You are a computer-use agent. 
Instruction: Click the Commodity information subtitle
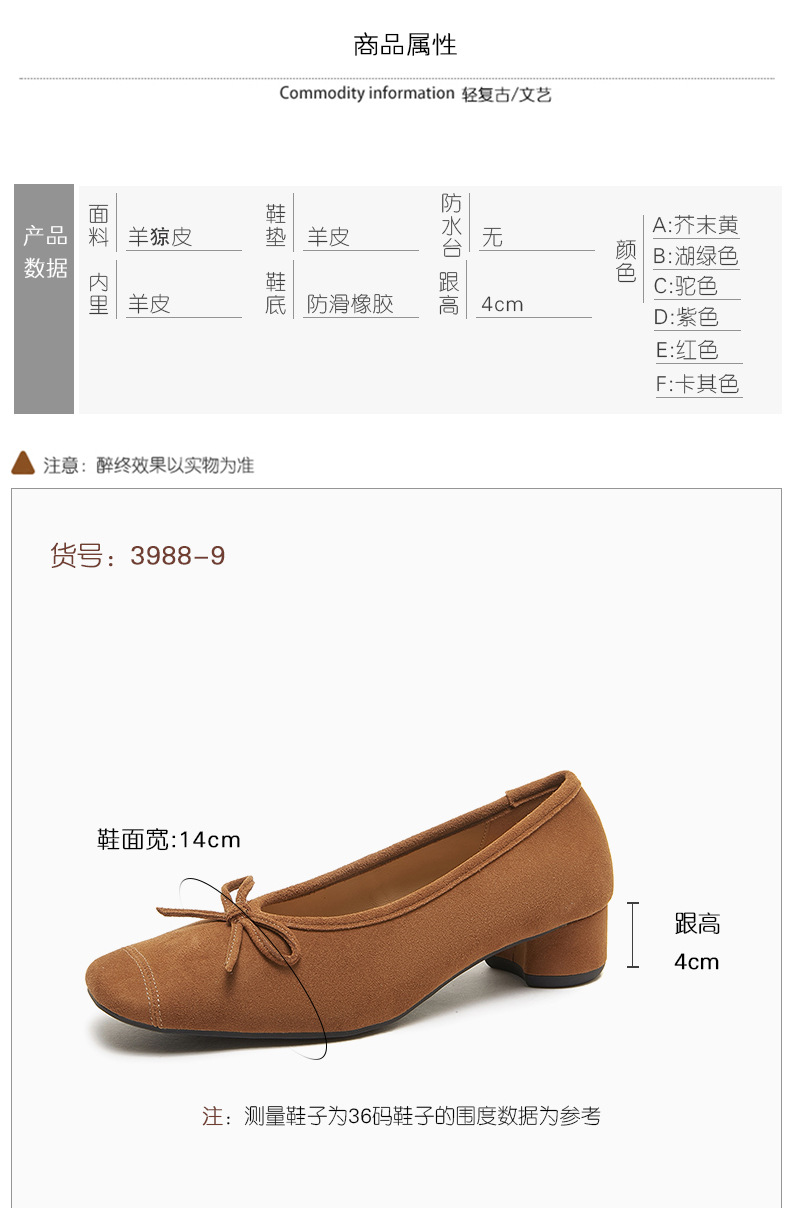coord(367,93)
